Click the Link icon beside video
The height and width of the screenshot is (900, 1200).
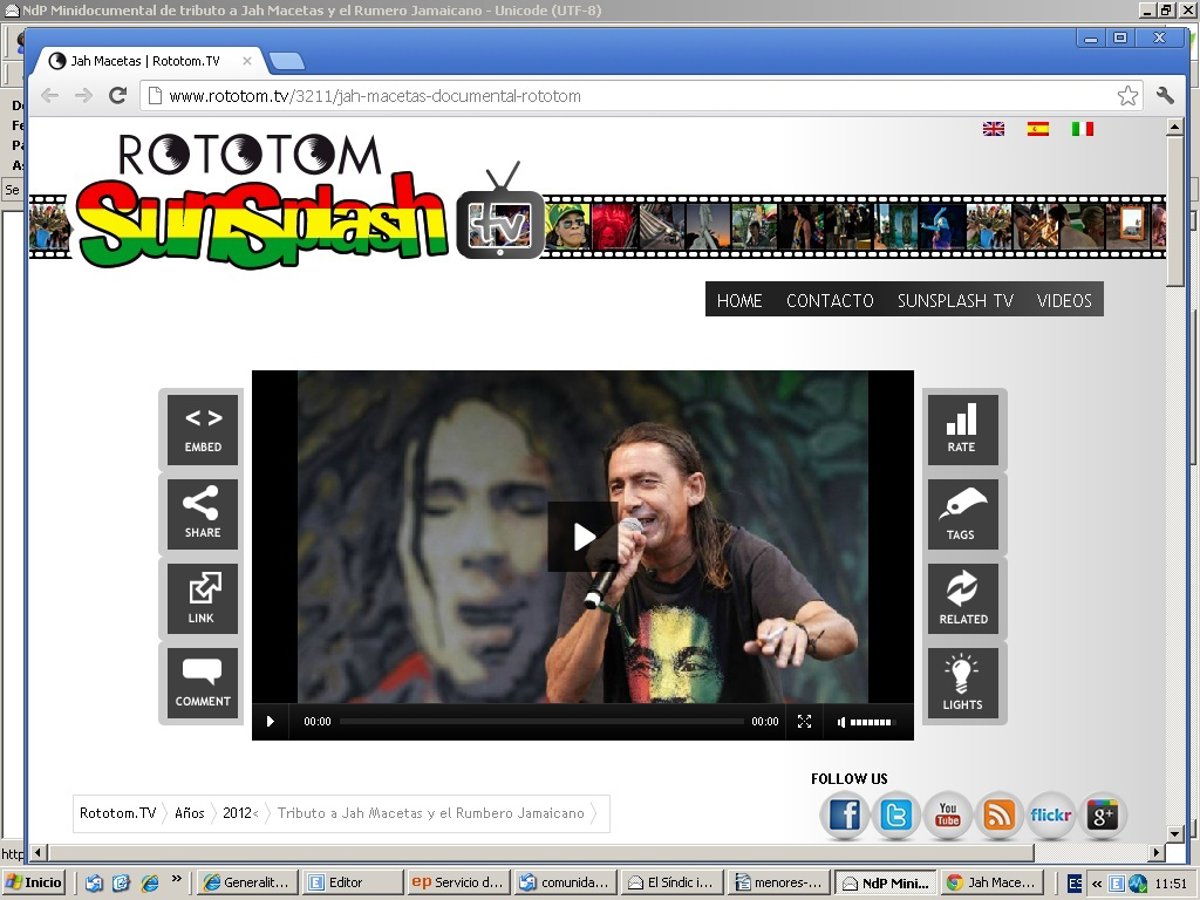202,598
